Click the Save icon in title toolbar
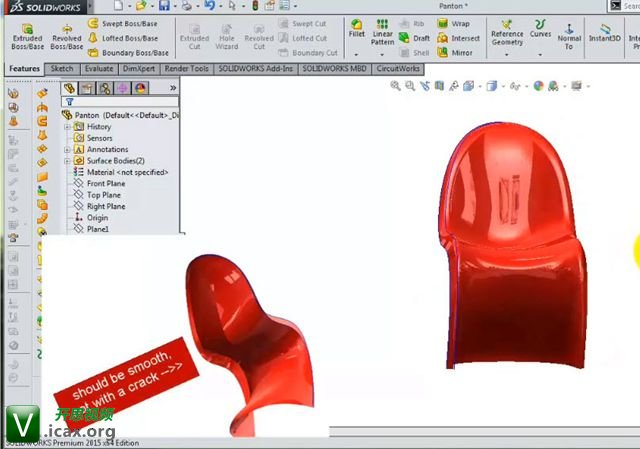Viewport: 640px width, 449px height. (x=164, y=6)
